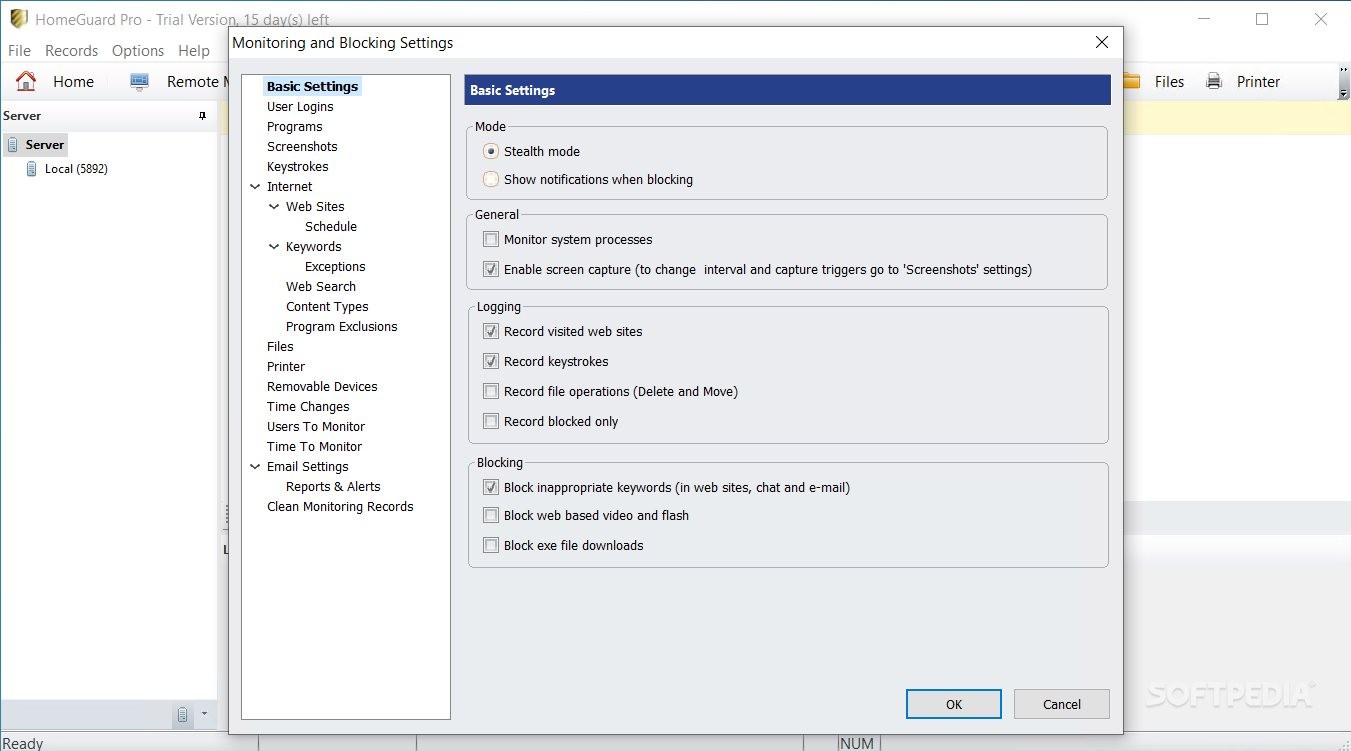
Task: Check Block web based video and flash
Action: pos(491,516)
